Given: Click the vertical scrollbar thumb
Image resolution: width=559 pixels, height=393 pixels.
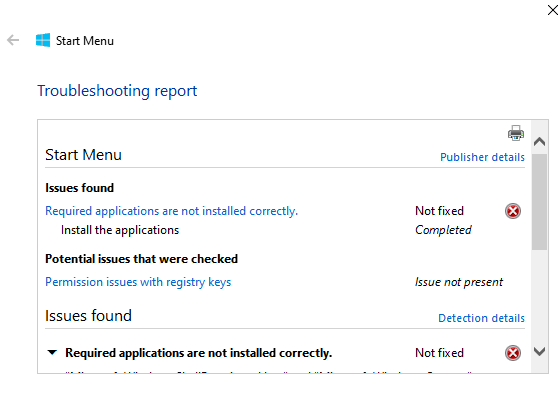Looking at the screenshot, I should 539,202.
